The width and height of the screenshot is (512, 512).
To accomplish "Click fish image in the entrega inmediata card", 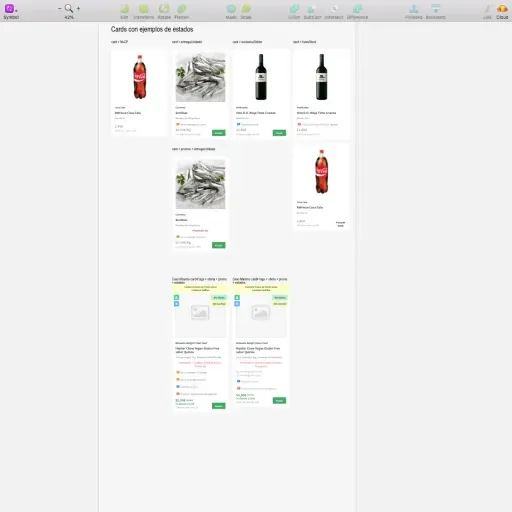I will [200, 77].
